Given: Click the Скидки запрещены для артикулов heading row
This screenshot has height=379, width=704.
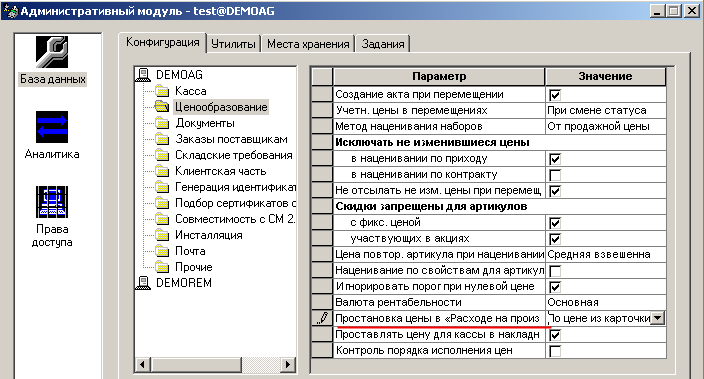Looking at the screenshot, I should tap(499, 207).
